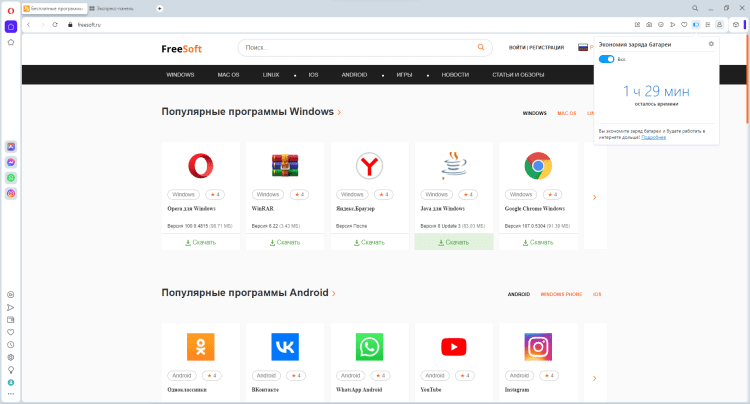The width and height of the screenshot is (750, 404).
Task: Open the VK app icon thumbnail
Action: click(285, 347)
